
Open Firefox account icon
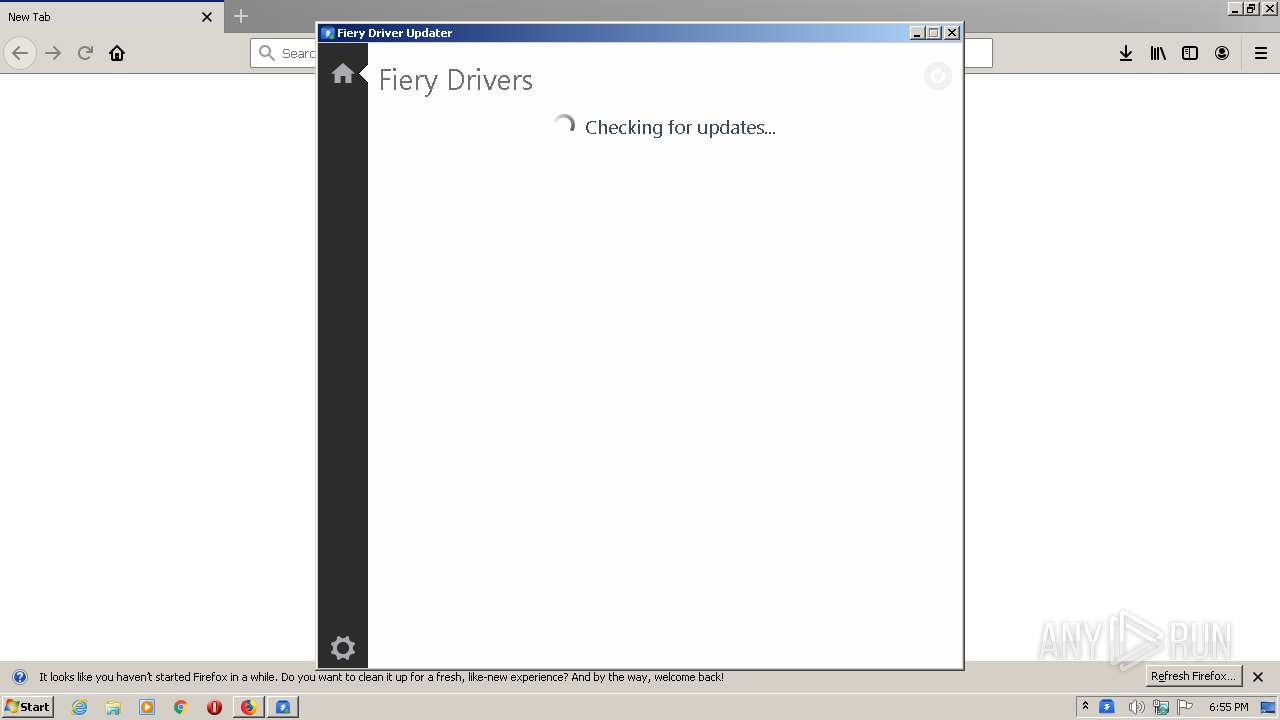pyautogui.click(x=1222, y=53)
